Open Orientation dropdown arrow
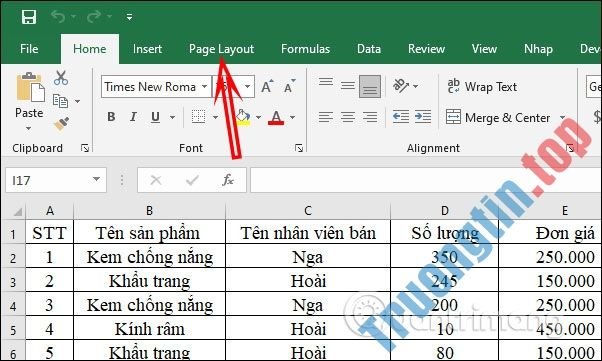The height and width of the screenshot is (361, 602). pos(415,86)
